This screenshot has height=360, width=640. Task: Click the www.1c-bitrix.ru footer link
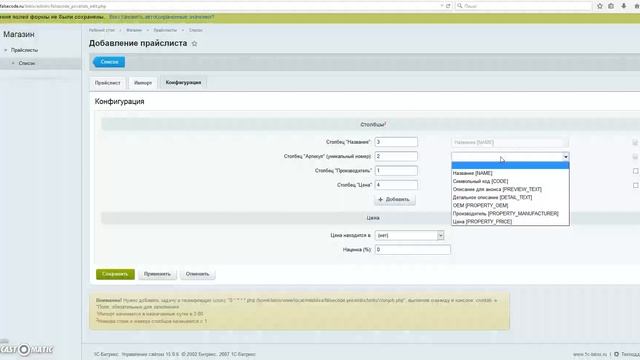pos(590,354)
